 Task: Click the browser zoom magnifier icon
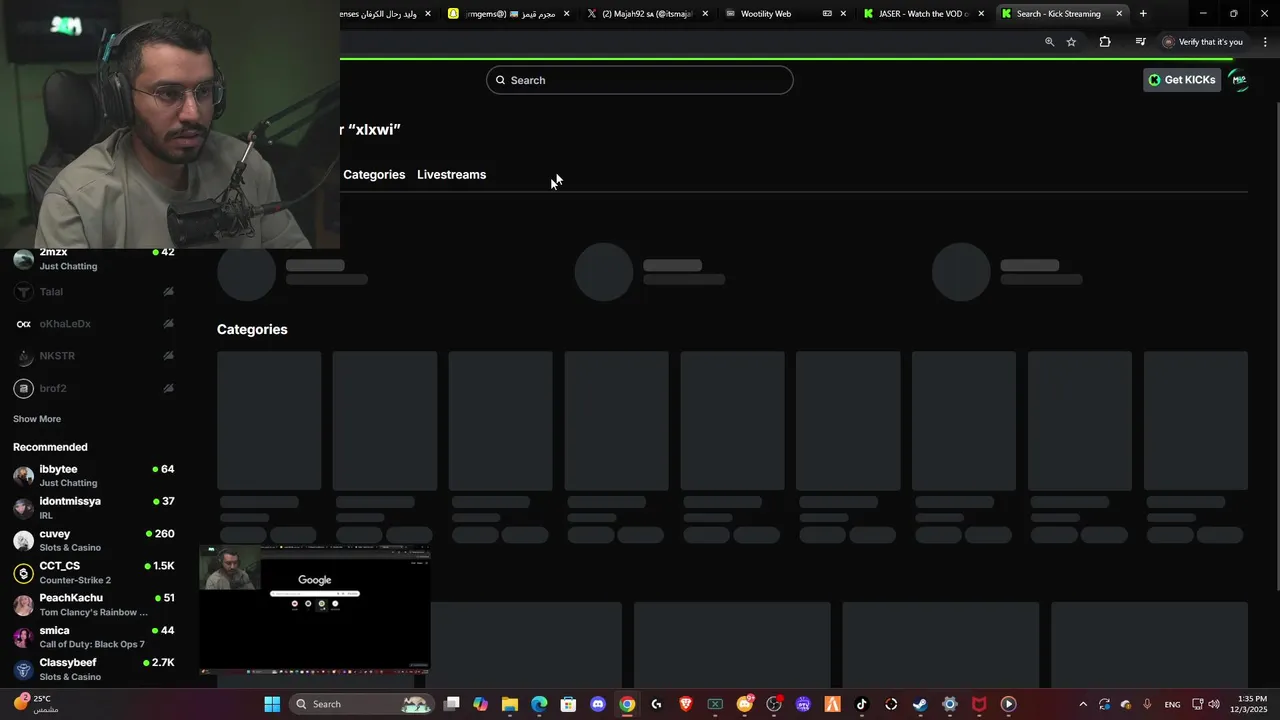coord(1049,42)
